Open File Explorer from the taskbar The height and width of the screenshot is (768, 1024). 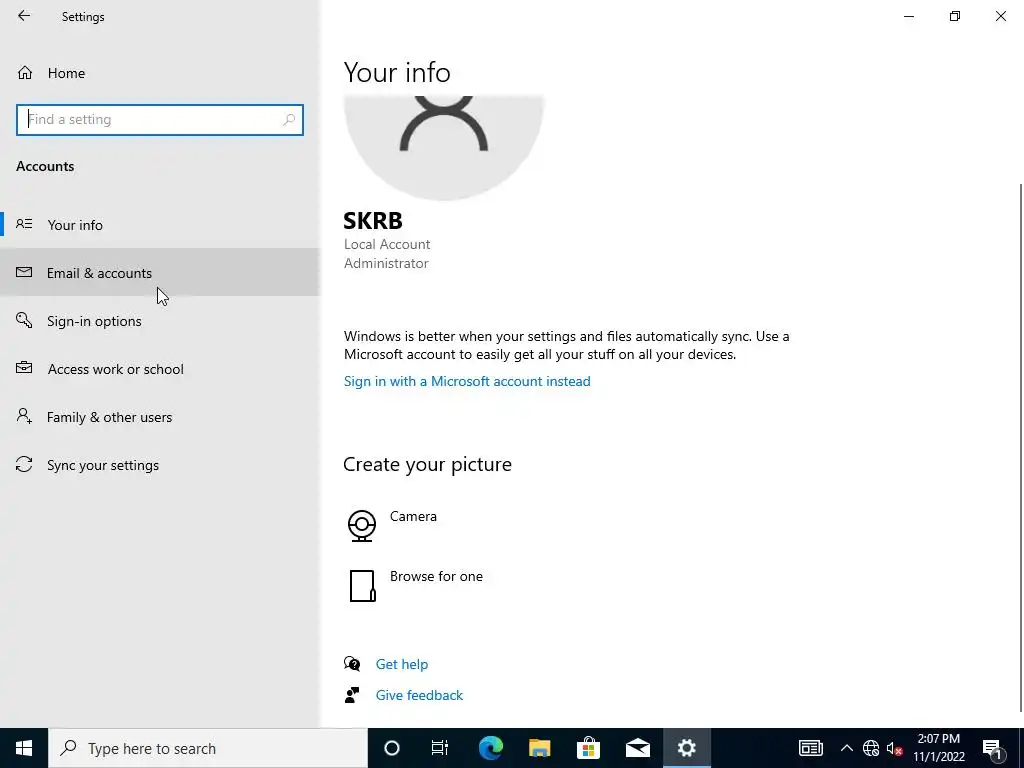click(x=539, y=748)
